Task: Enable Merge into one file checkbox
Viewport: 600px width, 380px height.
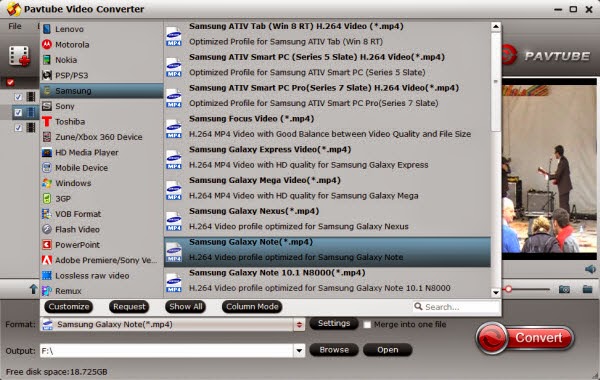Action: coord(367,325)
